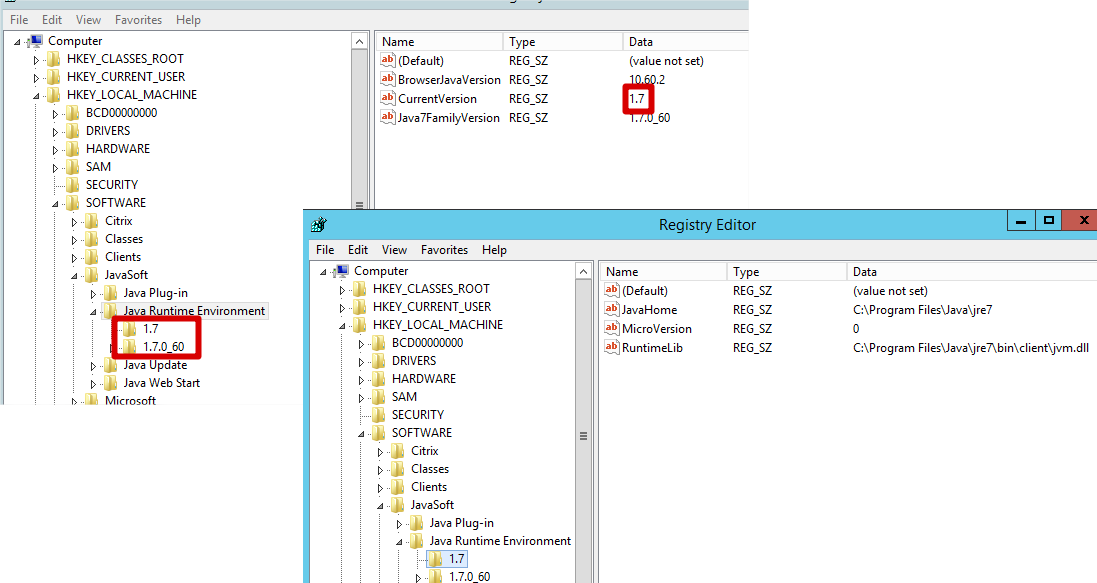Screen dimensions: 1097x583
Task: Click jvm.dll path data for RuntimeLib
Action: coord(970,348)
